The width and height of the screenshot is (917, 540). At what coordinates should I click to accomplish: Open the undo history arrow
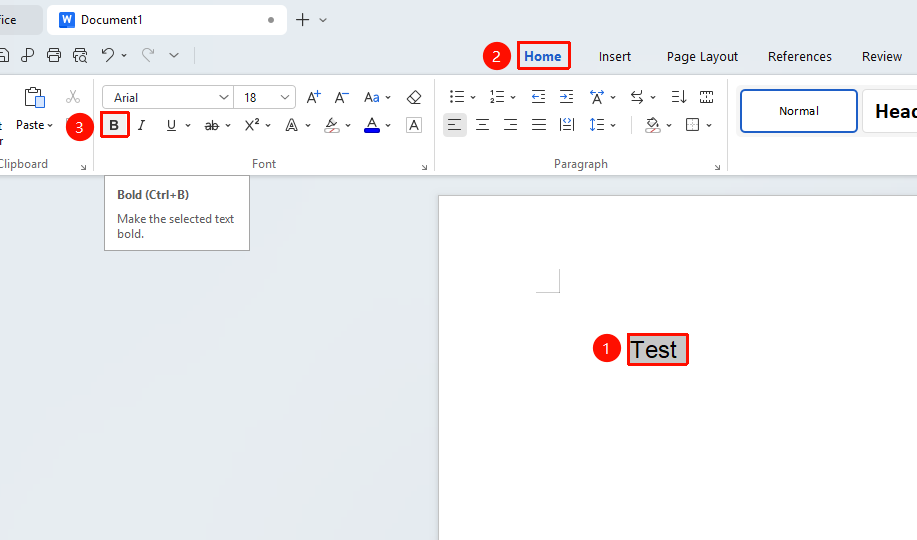[124, 56]
